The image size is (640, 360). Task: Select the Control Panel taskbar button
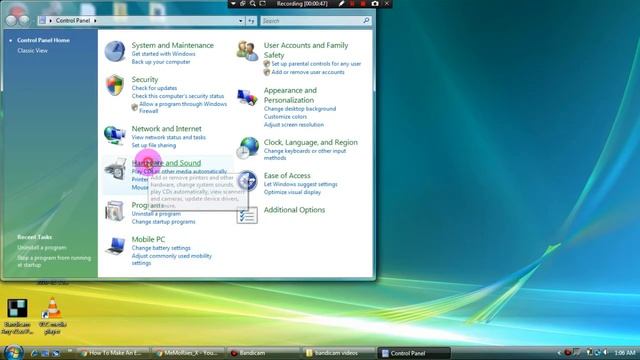[413, 353]
